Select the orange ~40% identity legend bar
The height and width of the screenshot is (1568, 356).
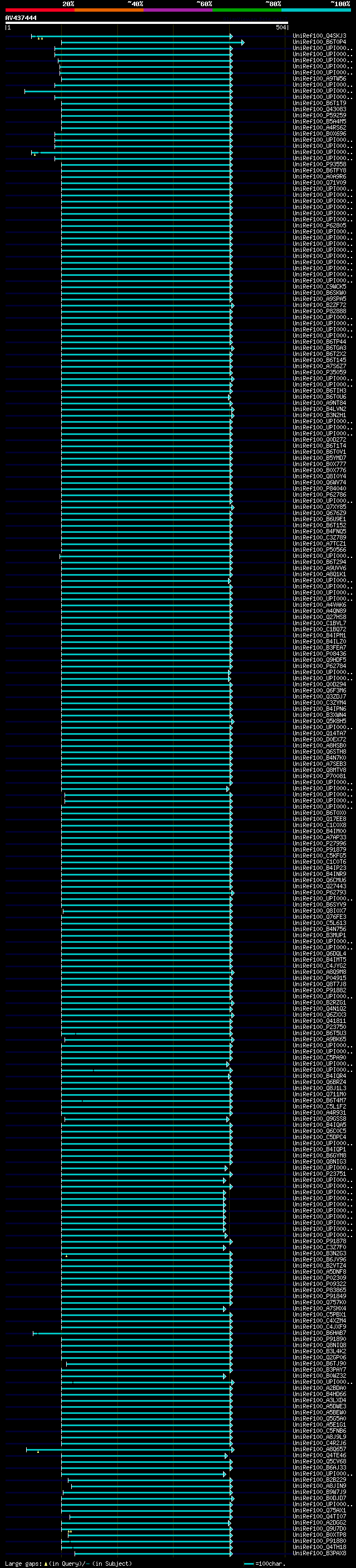pyautogui.click(x=109, y=10)
